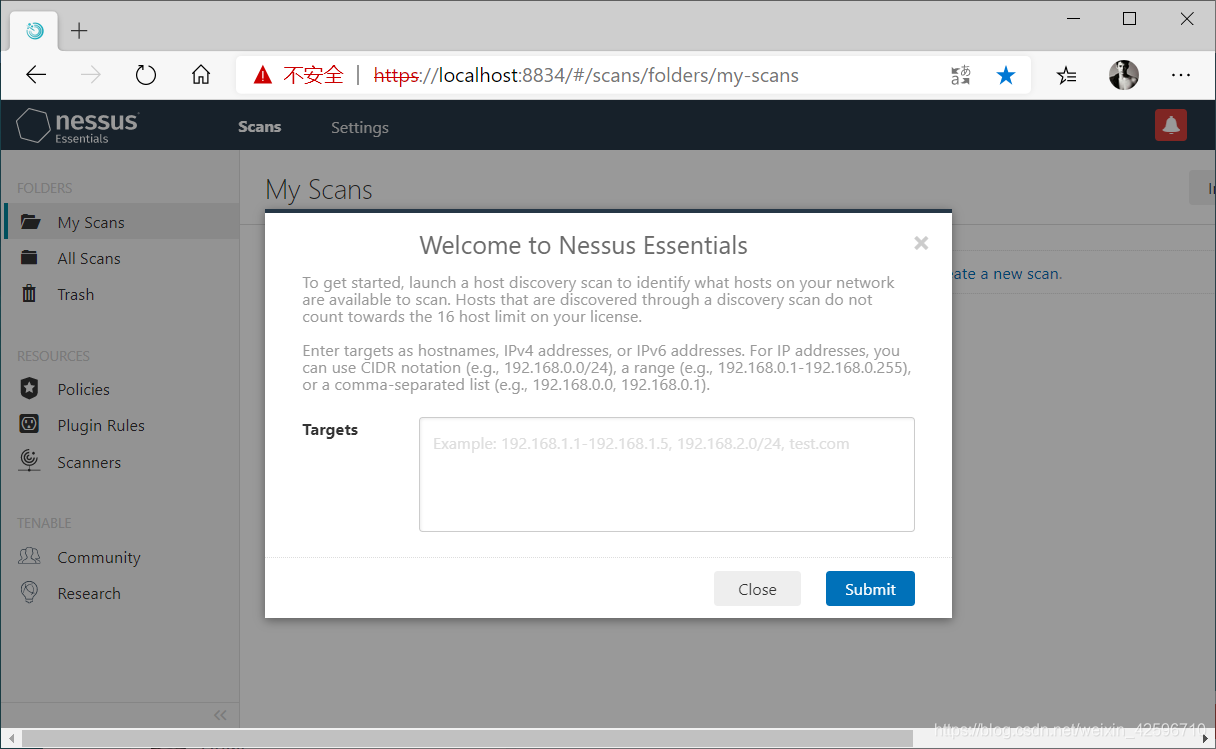Click the create a new scan link
1216x749 pixels.
(x=1006, y=273)
